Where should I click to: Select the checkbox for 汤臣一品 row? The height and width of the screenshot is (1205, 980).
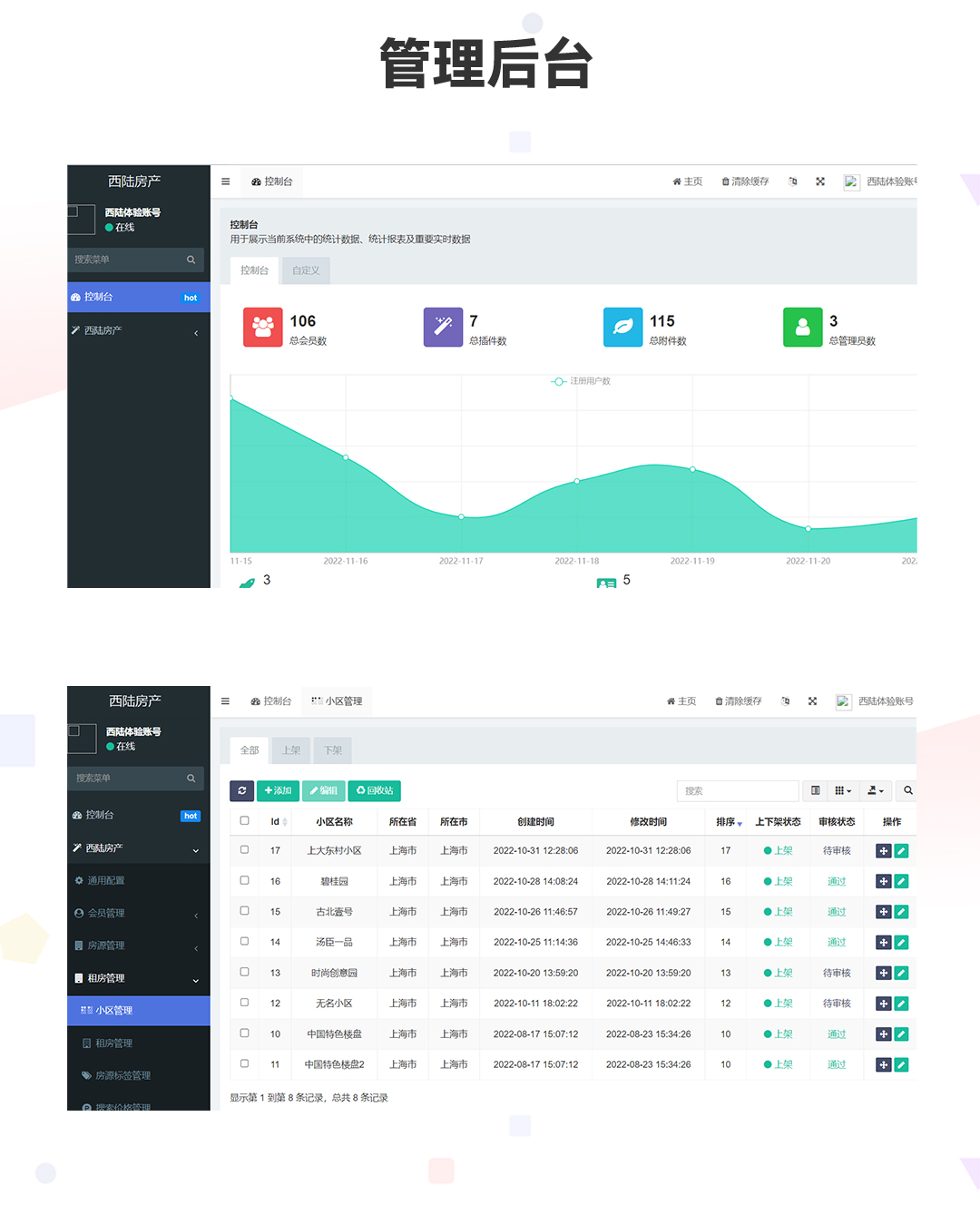[x=244, y=941]
